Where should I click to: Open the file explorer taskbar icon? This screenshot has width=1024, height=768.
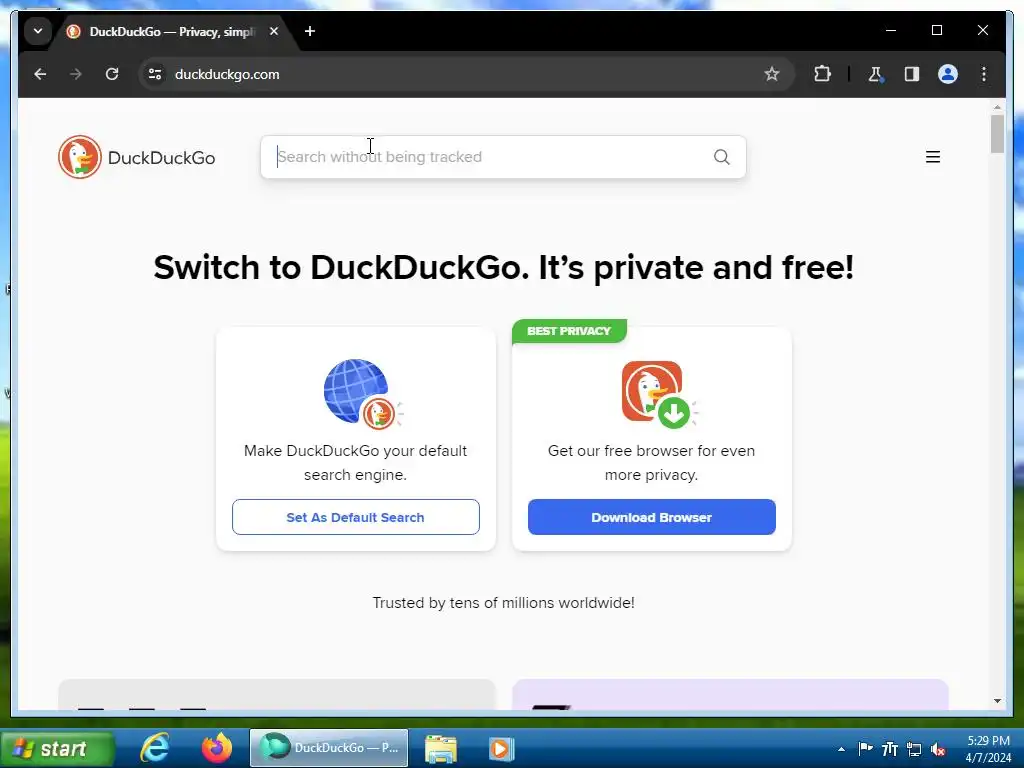pyautogui.click(x=441, y=748)
